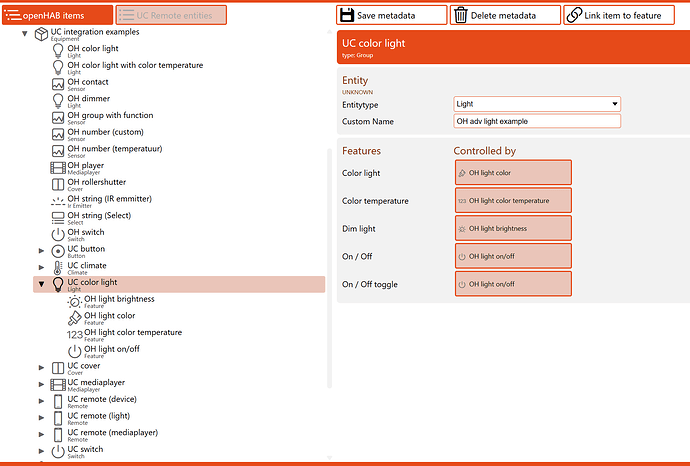Screen dimensions: 690x466
Task: Click the Save metadata button
Action: click(392, 15)
